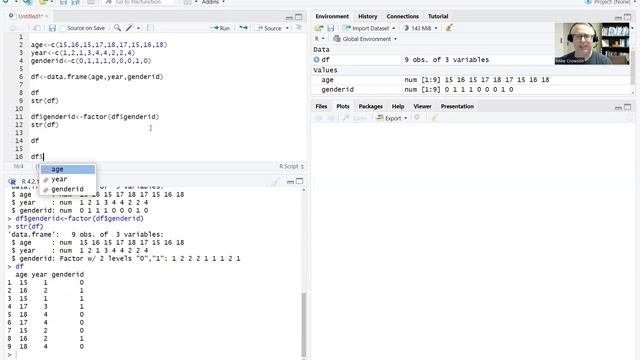Previous plot arrow in Plots pane
The image size is (640, 360).
[x=319, y=118]
